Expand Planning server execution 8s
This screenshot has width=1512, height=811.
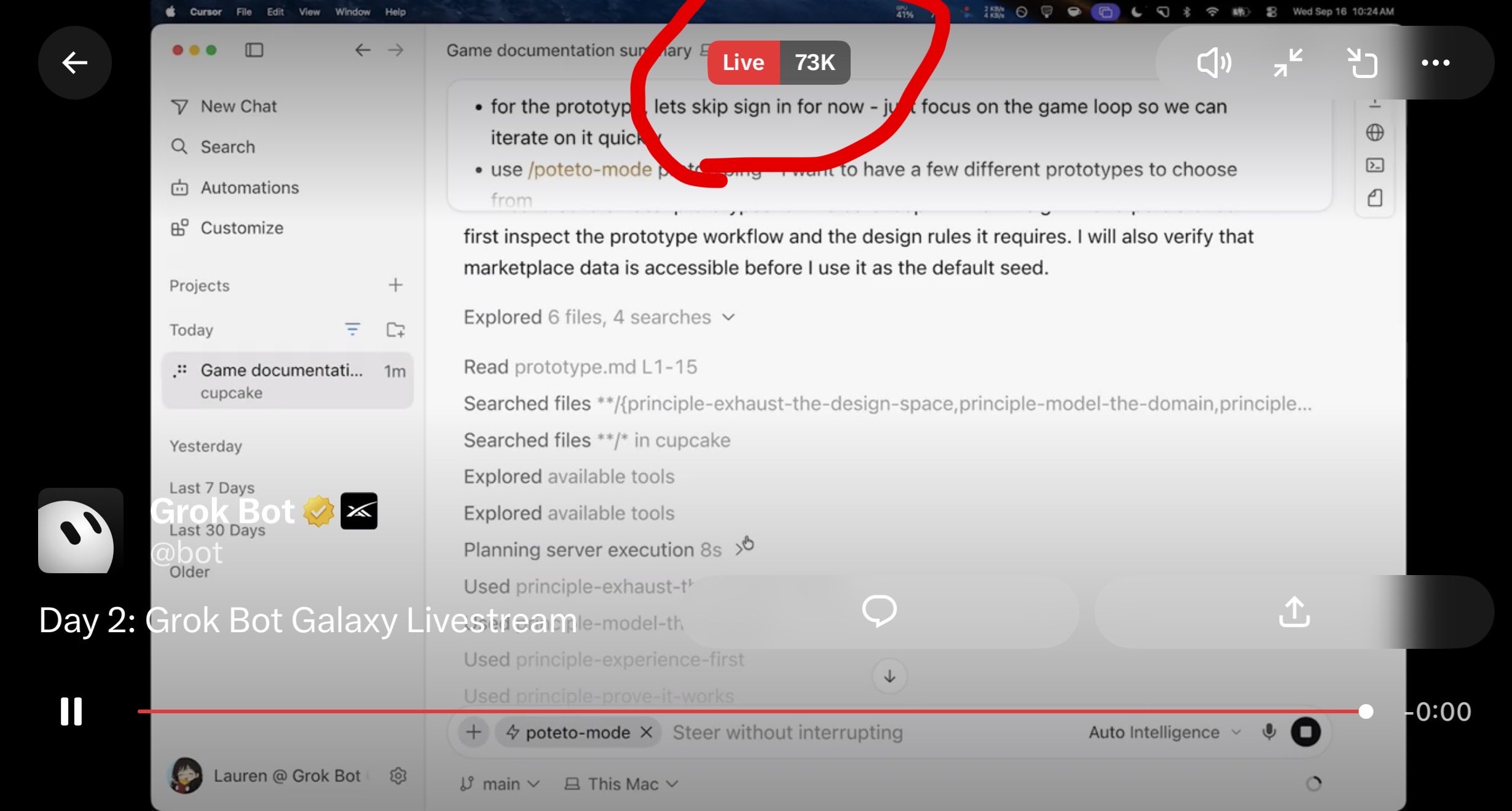point(604,549)
